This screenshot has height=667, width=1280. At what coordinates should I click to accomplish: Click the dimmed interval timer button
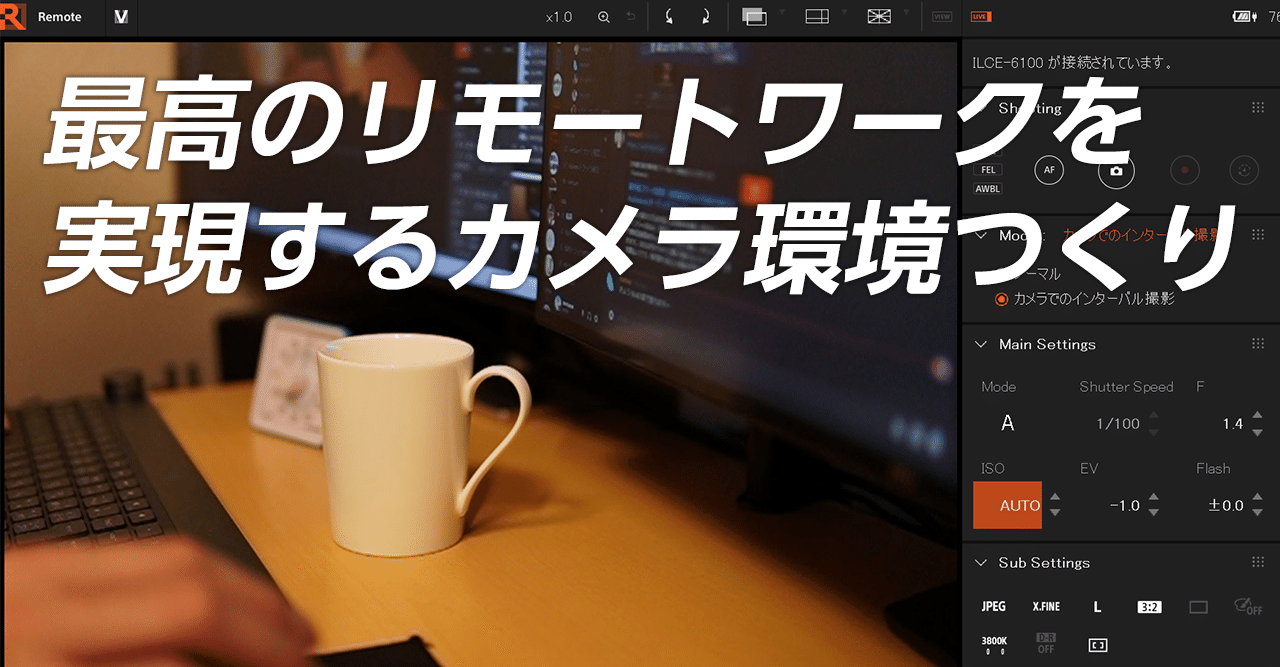click(1244, 170)
